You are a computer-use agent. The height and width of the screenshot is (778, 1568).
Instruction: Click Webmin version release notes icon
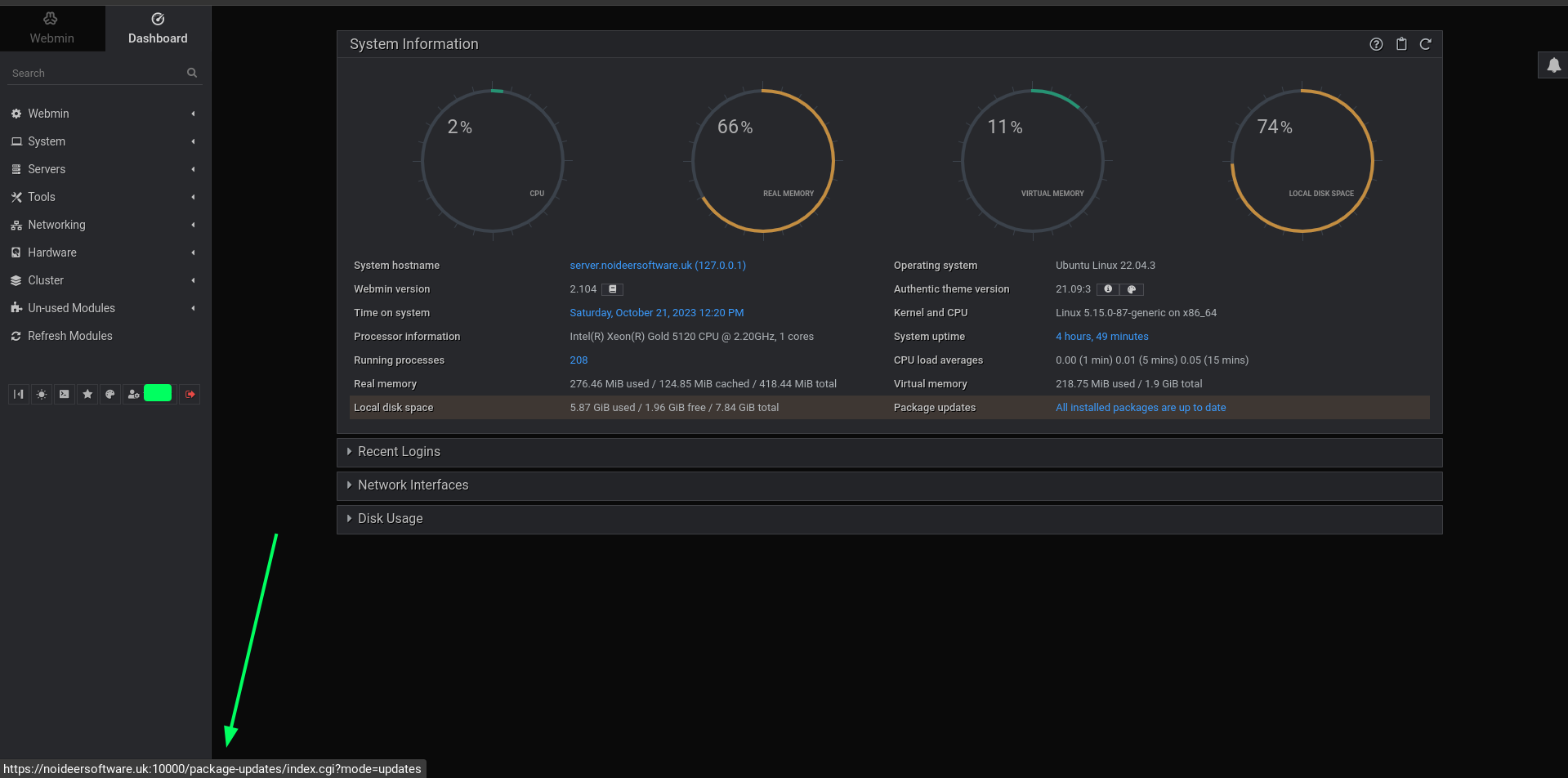pos(613,289)
